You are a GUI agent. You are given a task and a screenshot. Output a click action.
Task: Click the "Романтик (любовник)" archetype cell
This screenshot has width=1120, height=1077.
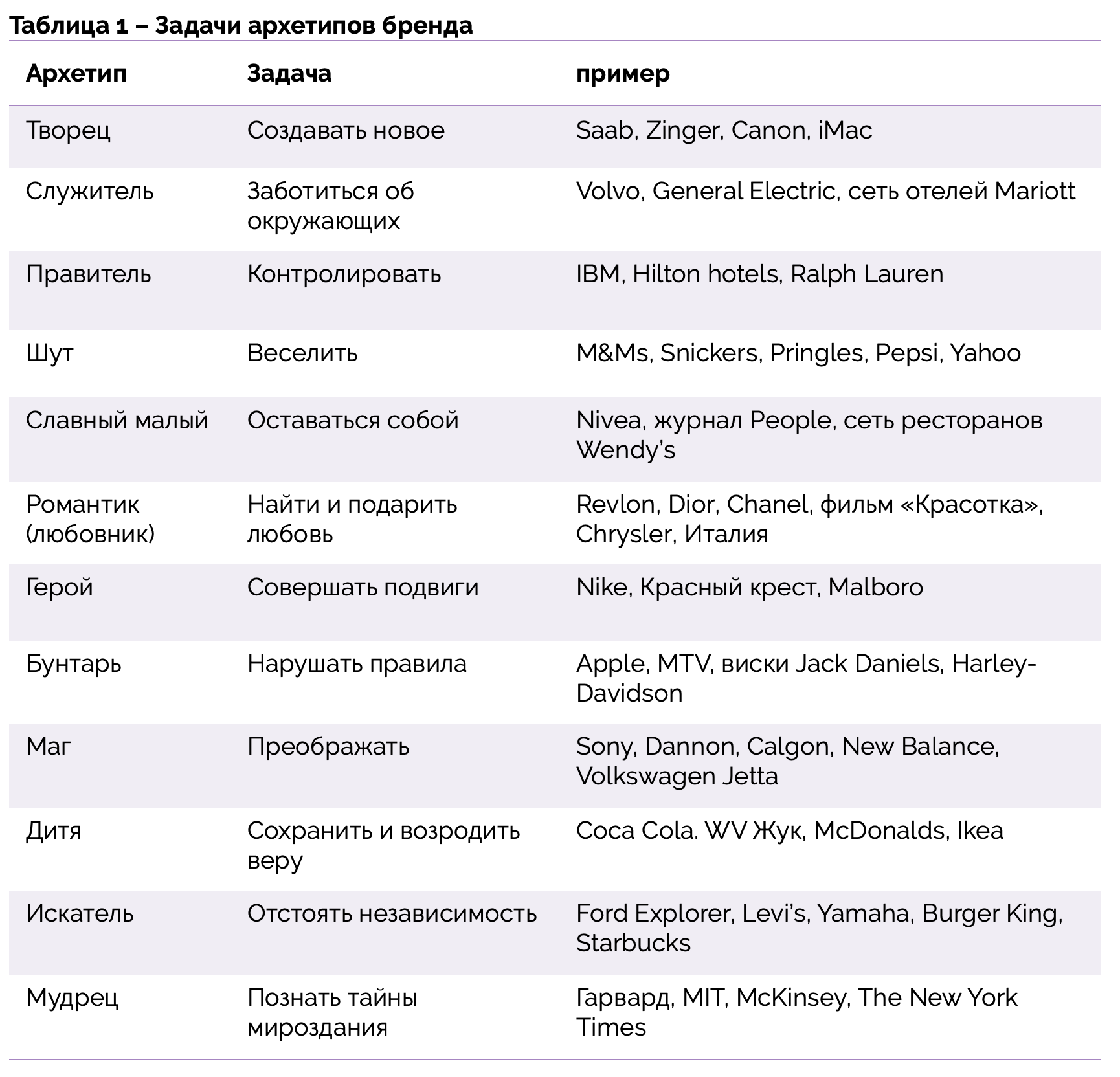90,519
